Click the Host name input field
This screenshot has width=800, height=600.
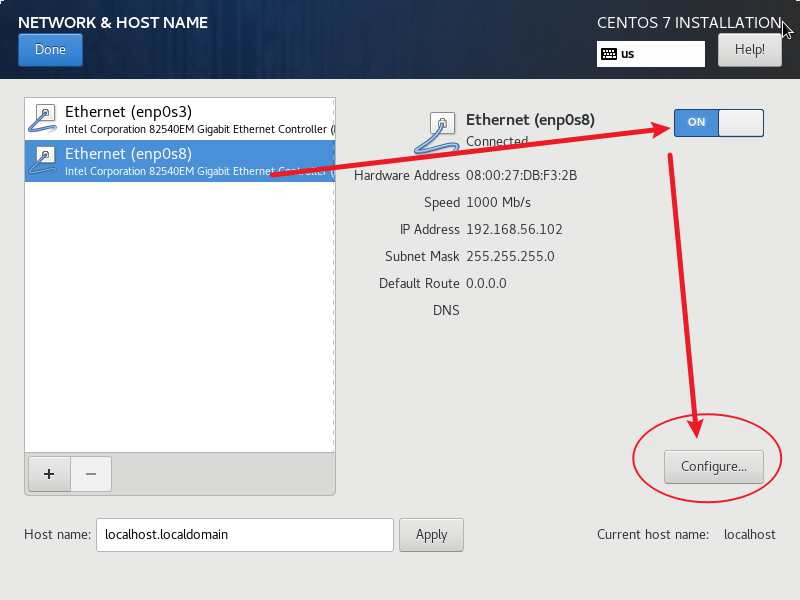coord(245,535)
